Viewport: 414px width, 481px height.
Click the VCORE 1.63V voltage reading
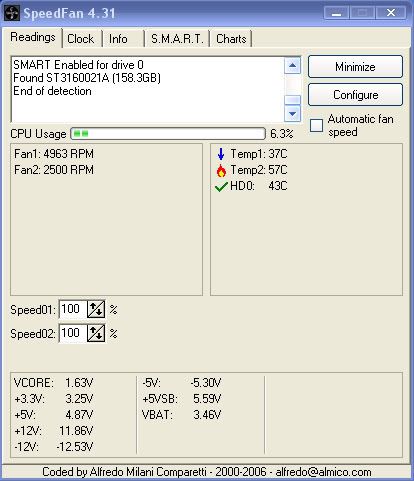(53, 383)
